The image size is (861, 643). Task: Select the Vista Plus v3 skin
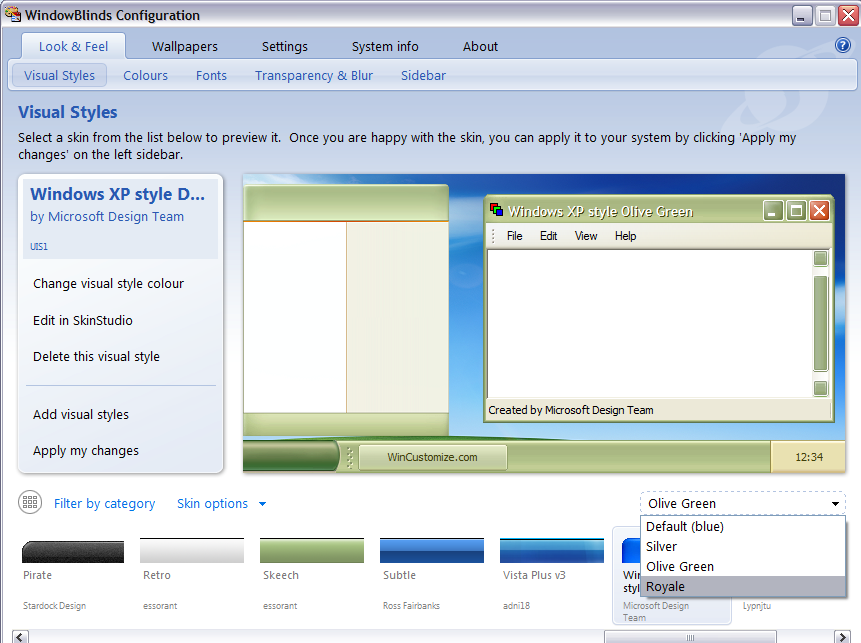551,551
